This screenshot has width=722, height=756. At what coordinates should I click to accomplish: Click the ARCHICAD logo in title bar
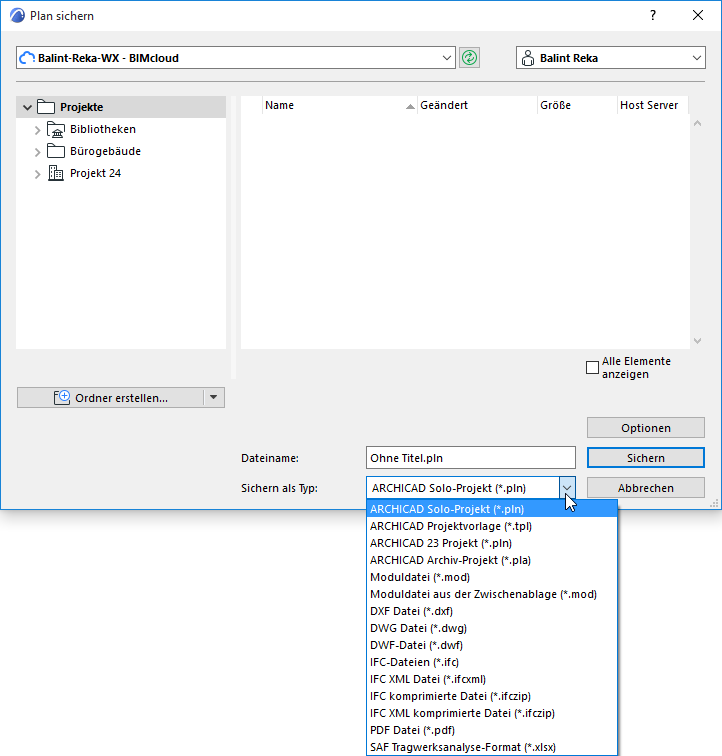[17, 15]
